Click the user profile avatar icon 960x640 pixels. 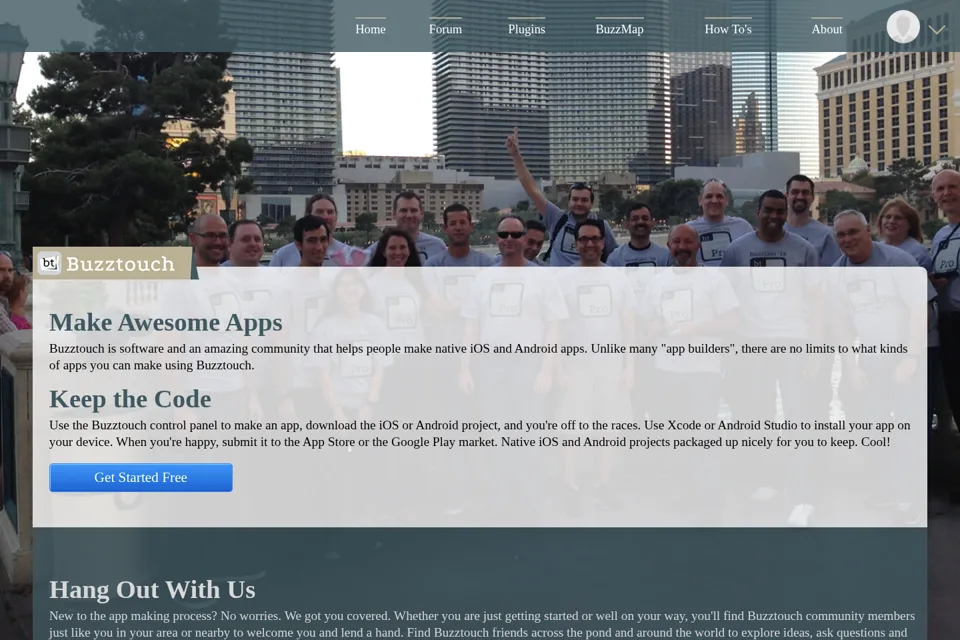903,27
